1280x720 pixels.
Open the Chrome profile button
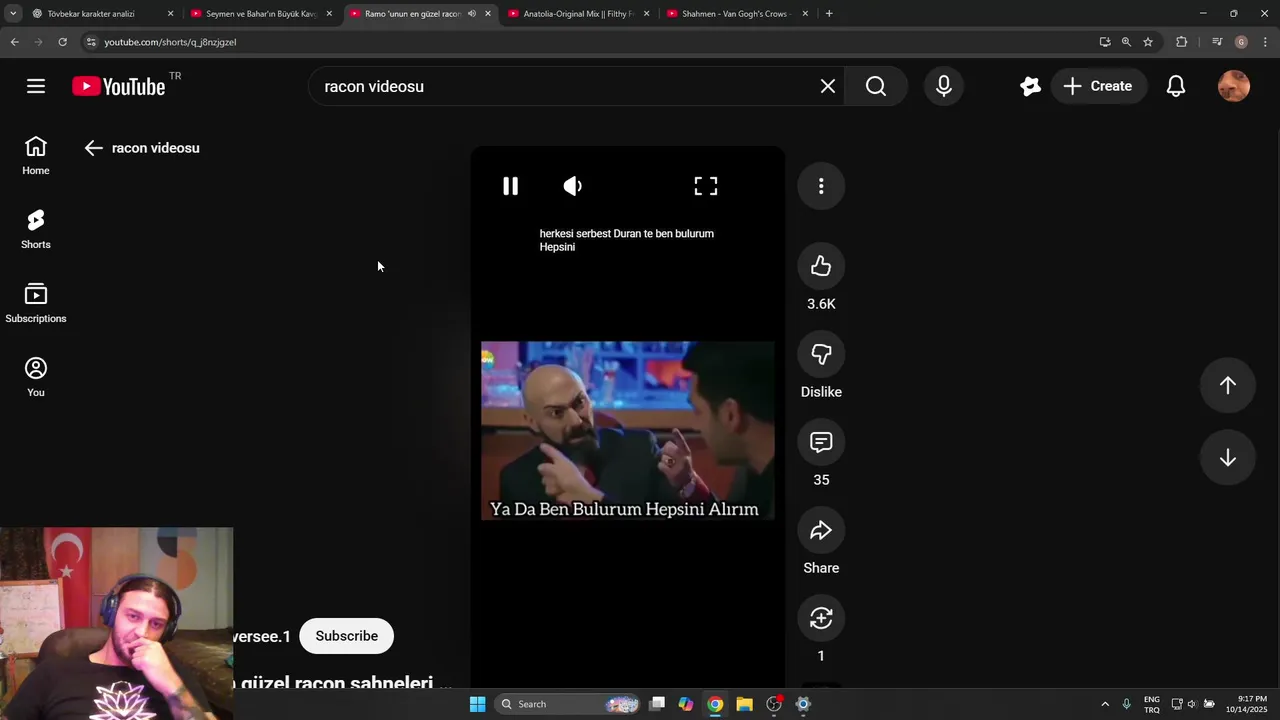(x=1241, y=42)
